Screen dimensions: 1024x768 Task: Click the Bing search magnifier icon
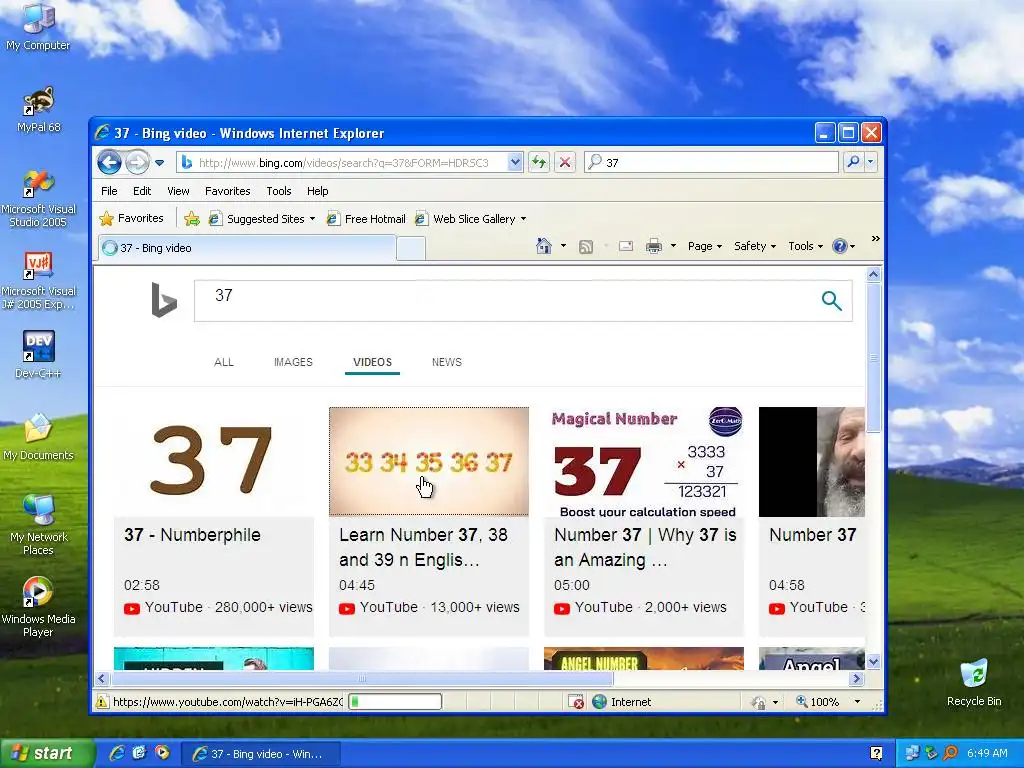tap(831, 300)
